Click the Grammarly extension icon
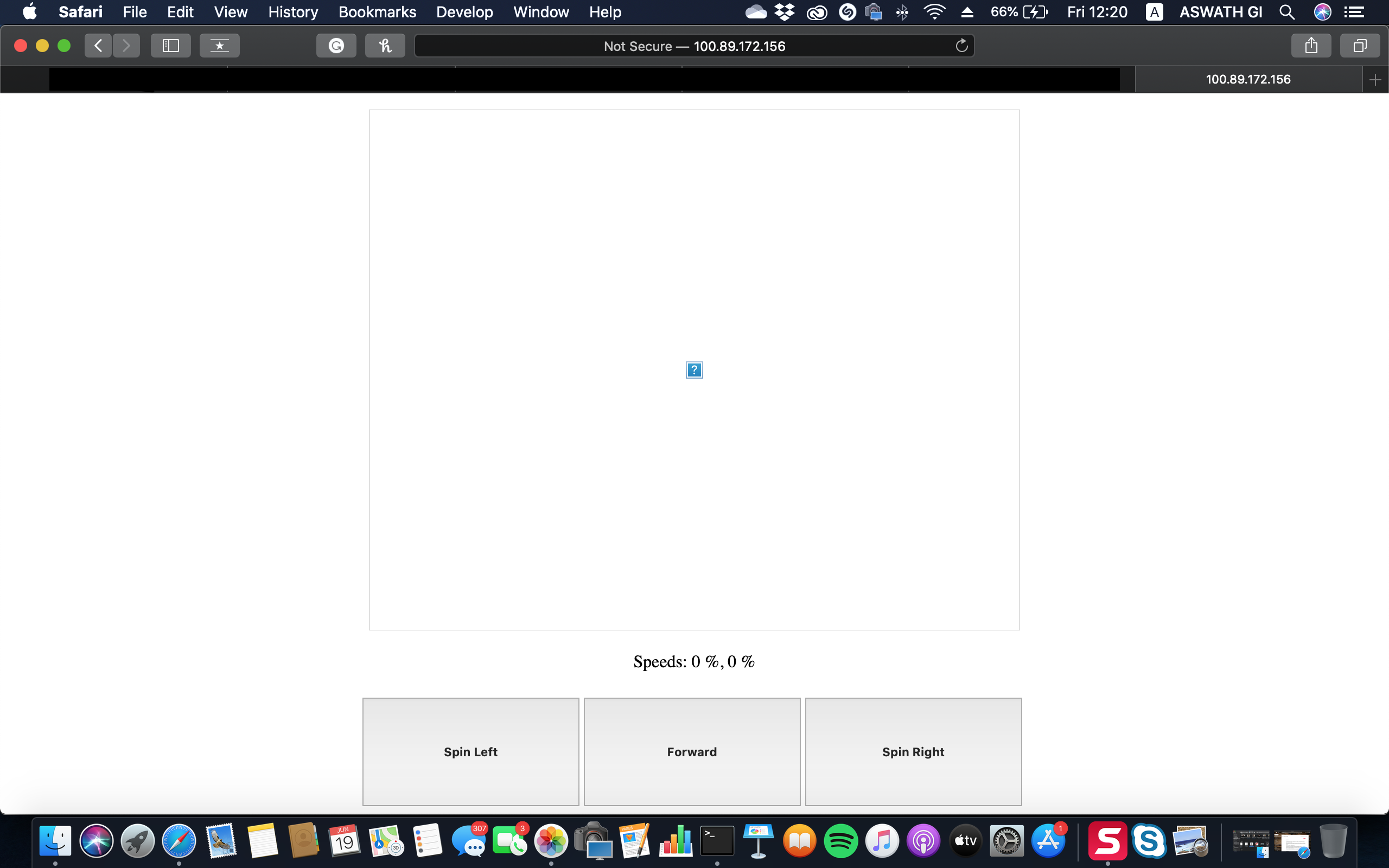 336,46
